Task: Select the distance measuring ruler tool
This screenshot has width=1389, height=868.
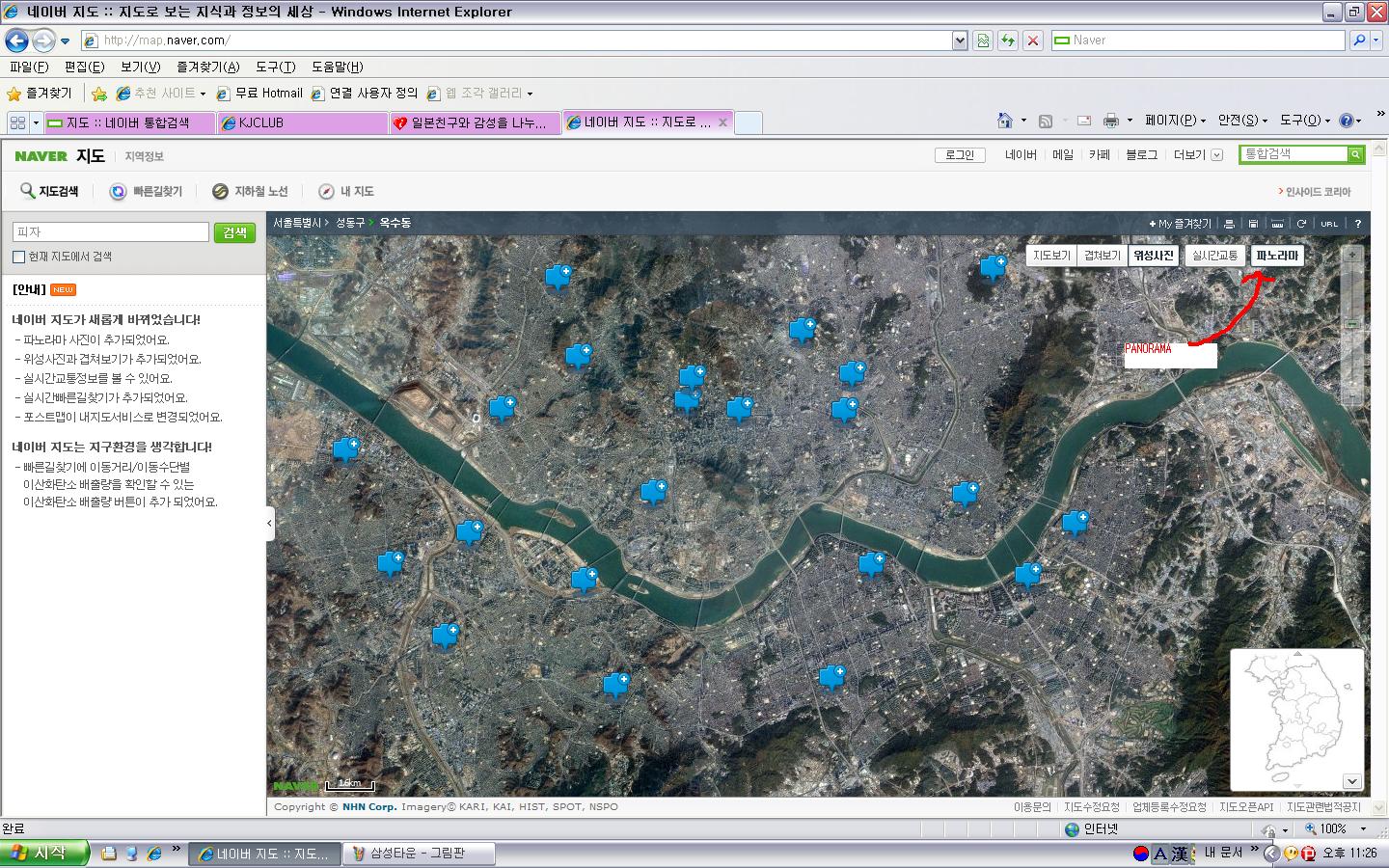Action: (x=1277, y=224)
